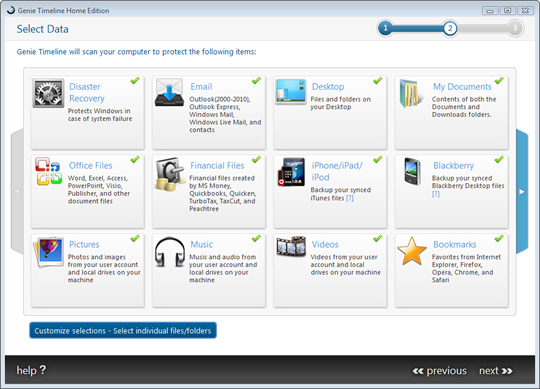Click the Genie Timeline logo in title bar
Image resolution: width=540 pixels, height=389 pixels.
tap(11, 10)
